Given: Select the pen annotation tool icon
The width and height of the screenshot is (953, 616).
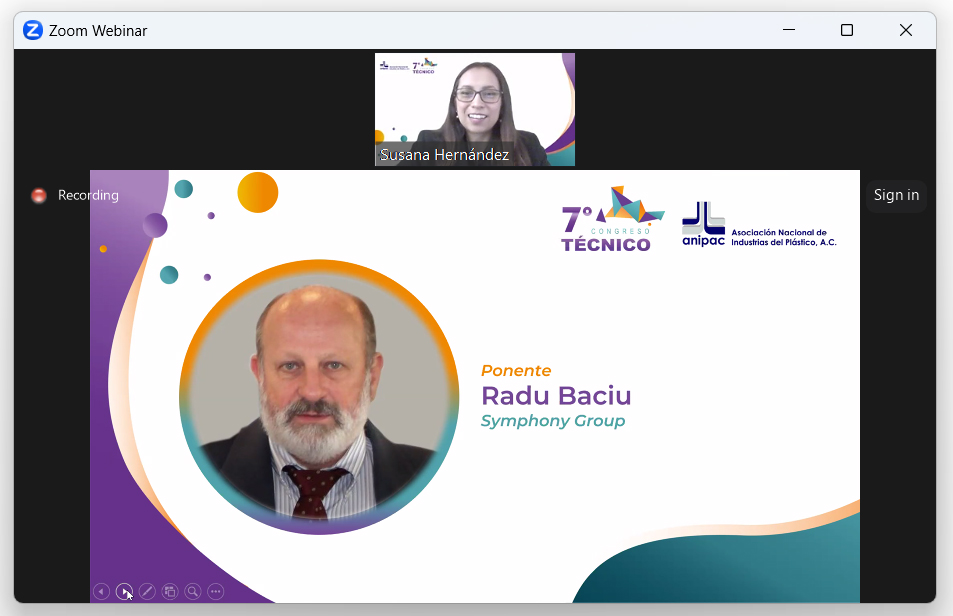Looking at the screenshot, I should (147, 591).
